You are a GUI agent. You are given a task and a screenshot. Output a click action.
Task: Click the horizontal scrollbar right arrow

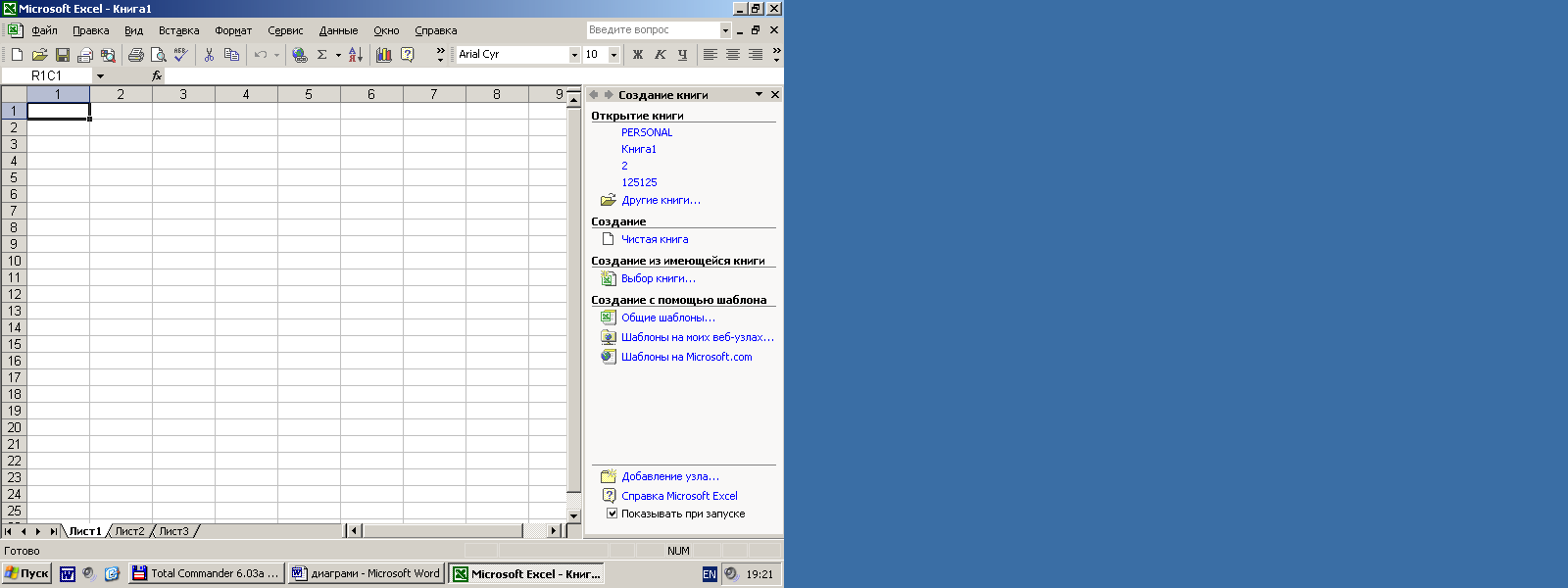(554, 531)
